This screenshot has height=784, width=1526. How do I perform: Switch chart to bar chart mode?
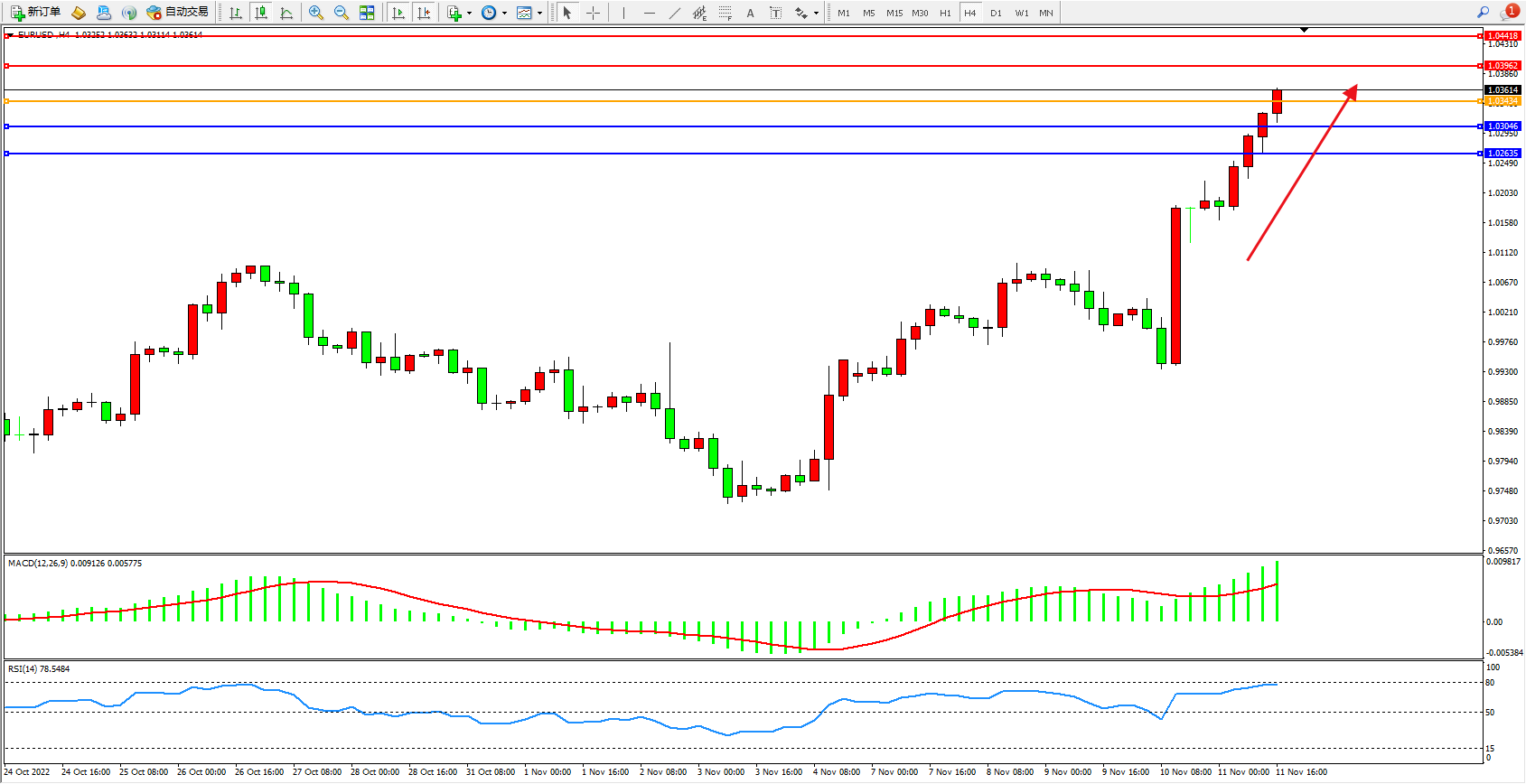tap(236, 13)
